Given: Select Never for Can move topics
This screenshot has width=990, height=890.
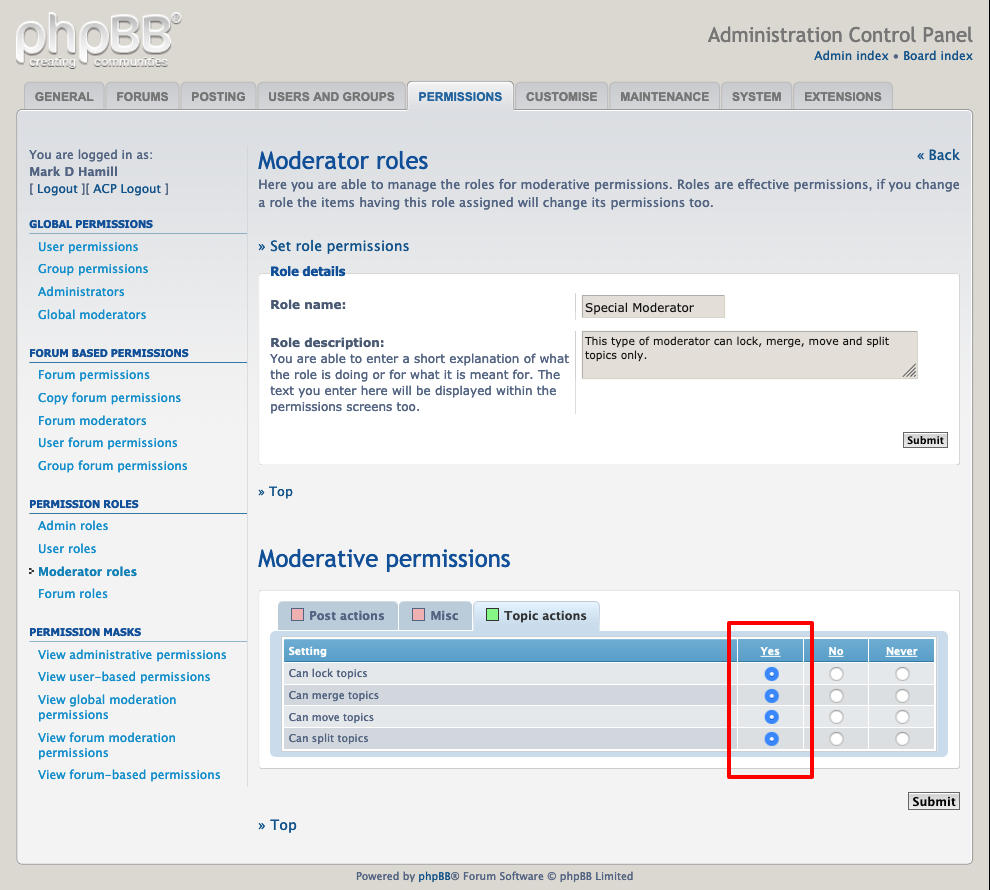Looking at the screenshot, I should [902, 717].
